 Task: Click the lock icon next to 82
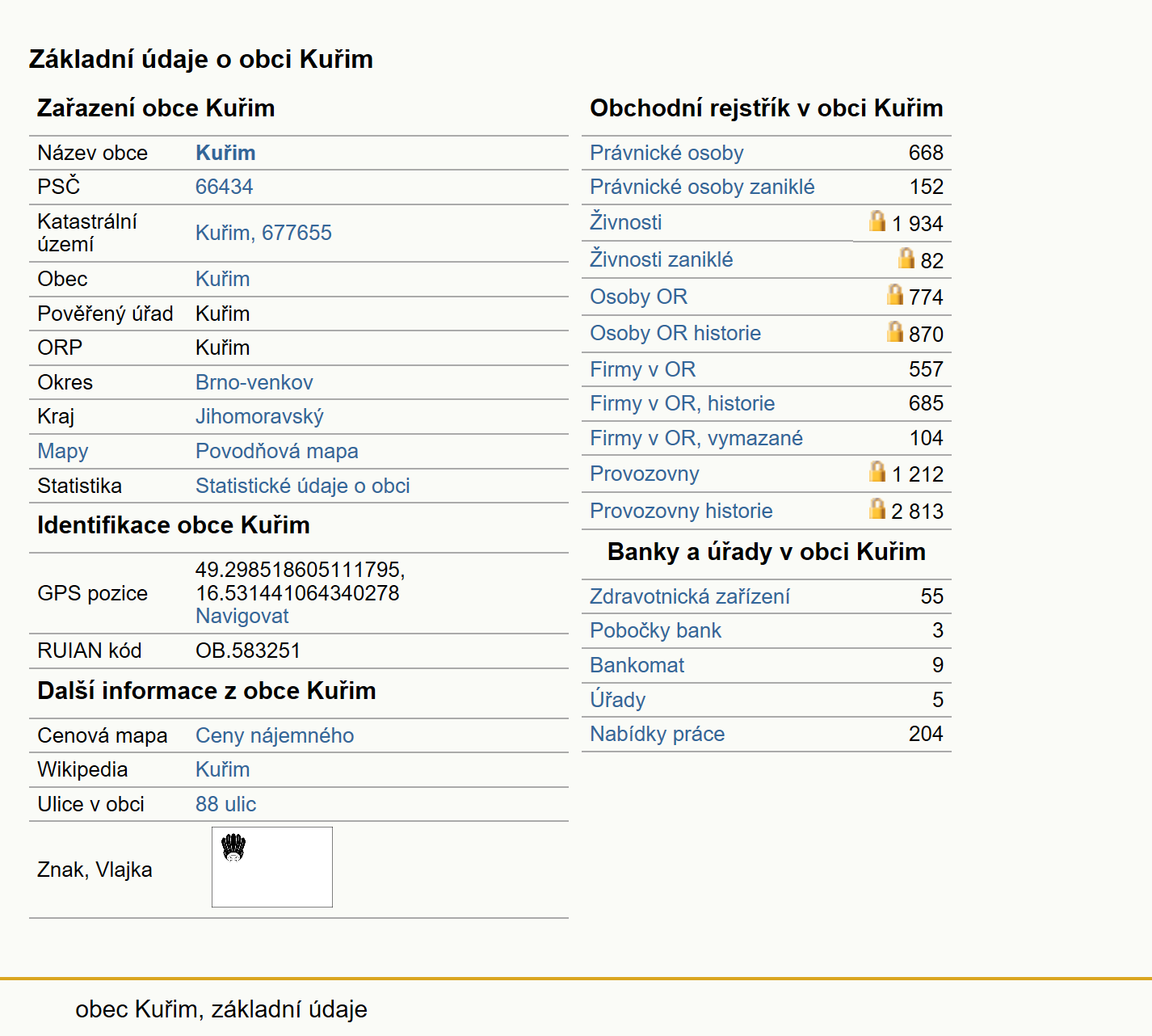[x=906, y=258]
